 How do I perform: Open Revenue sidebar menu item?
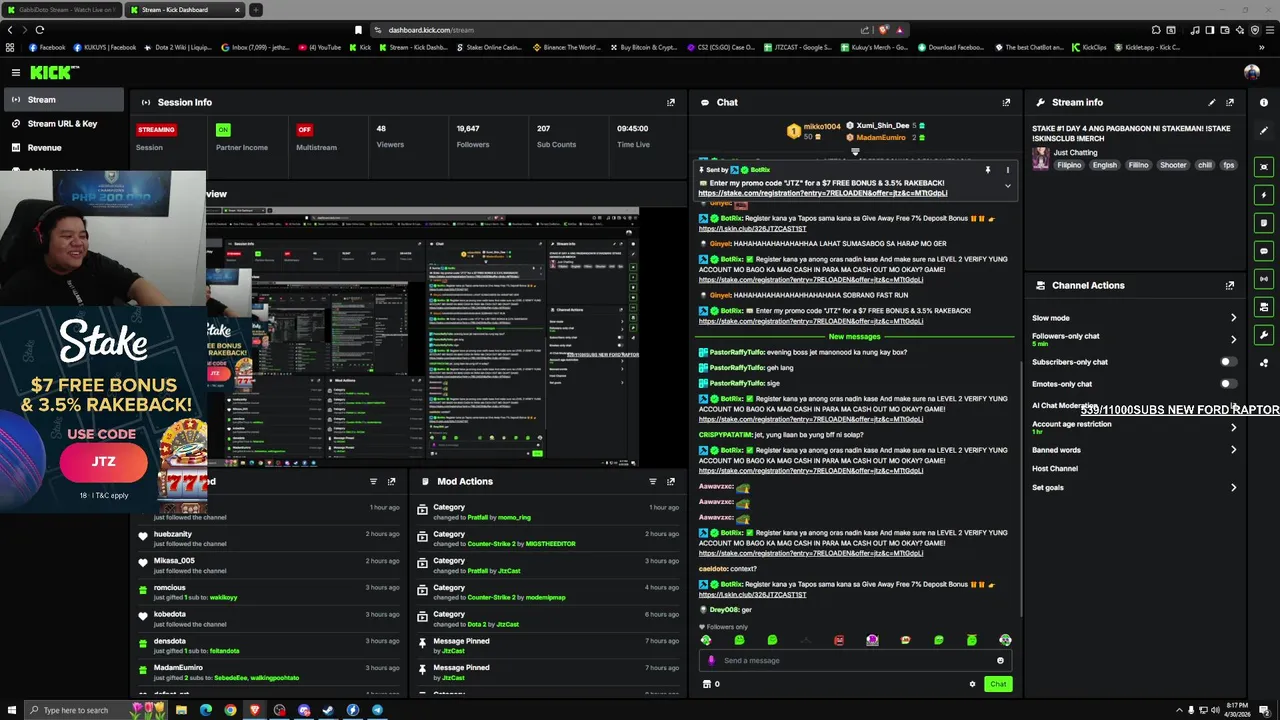pos(63,147)
